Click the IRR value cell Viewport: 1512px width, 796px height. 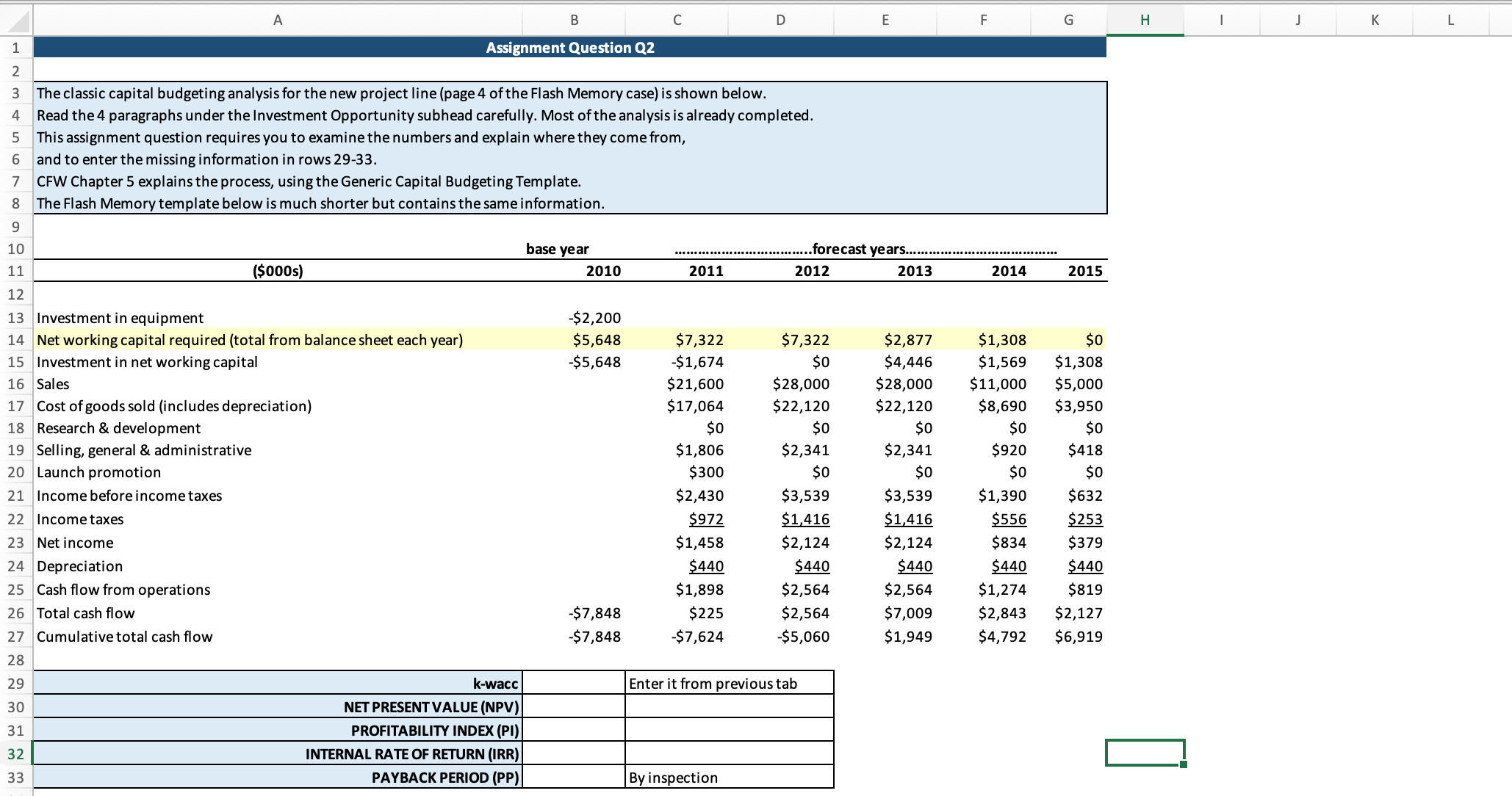[x=574, y=754]
